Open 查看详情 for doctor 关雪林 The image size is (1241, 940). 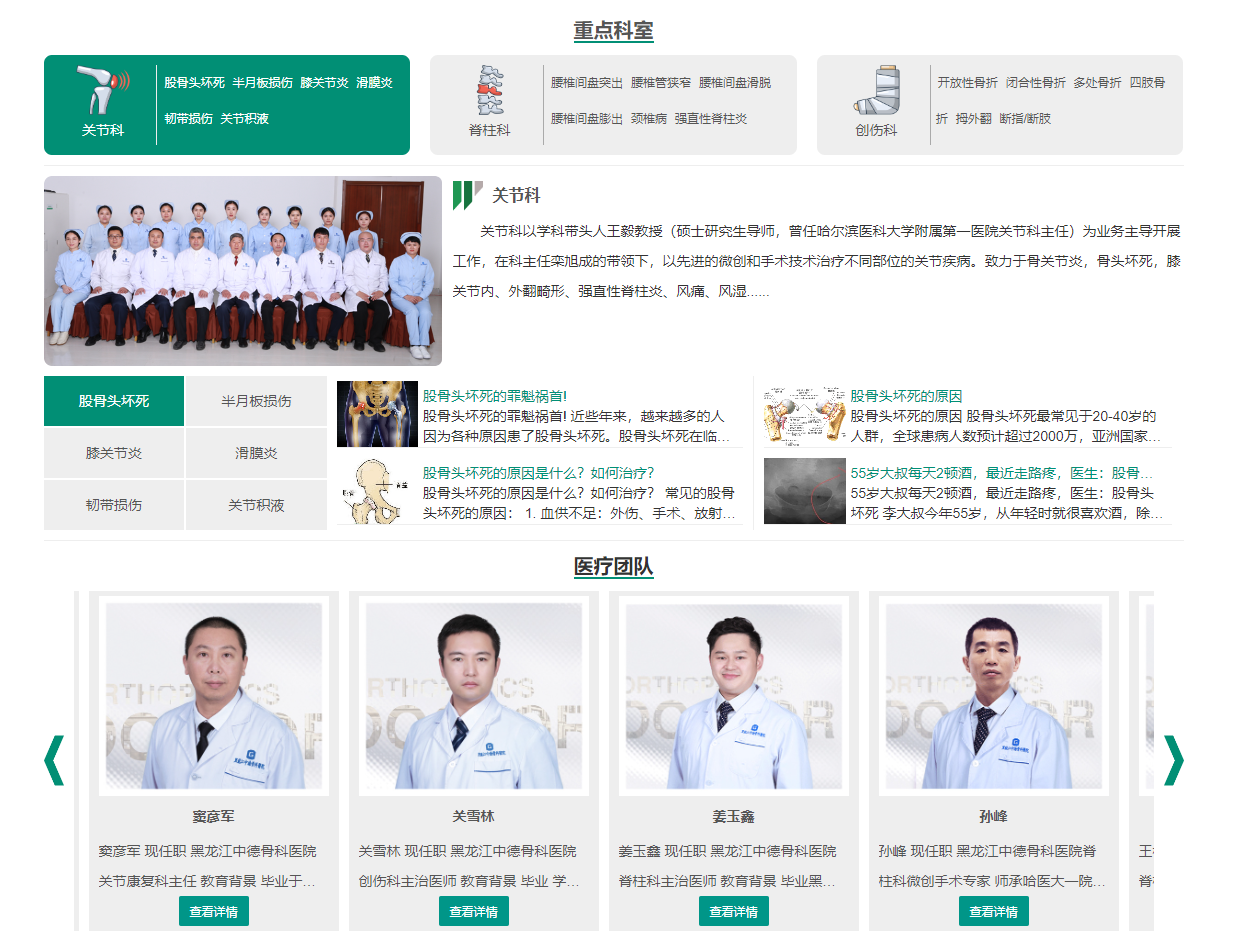click(474, 911)
